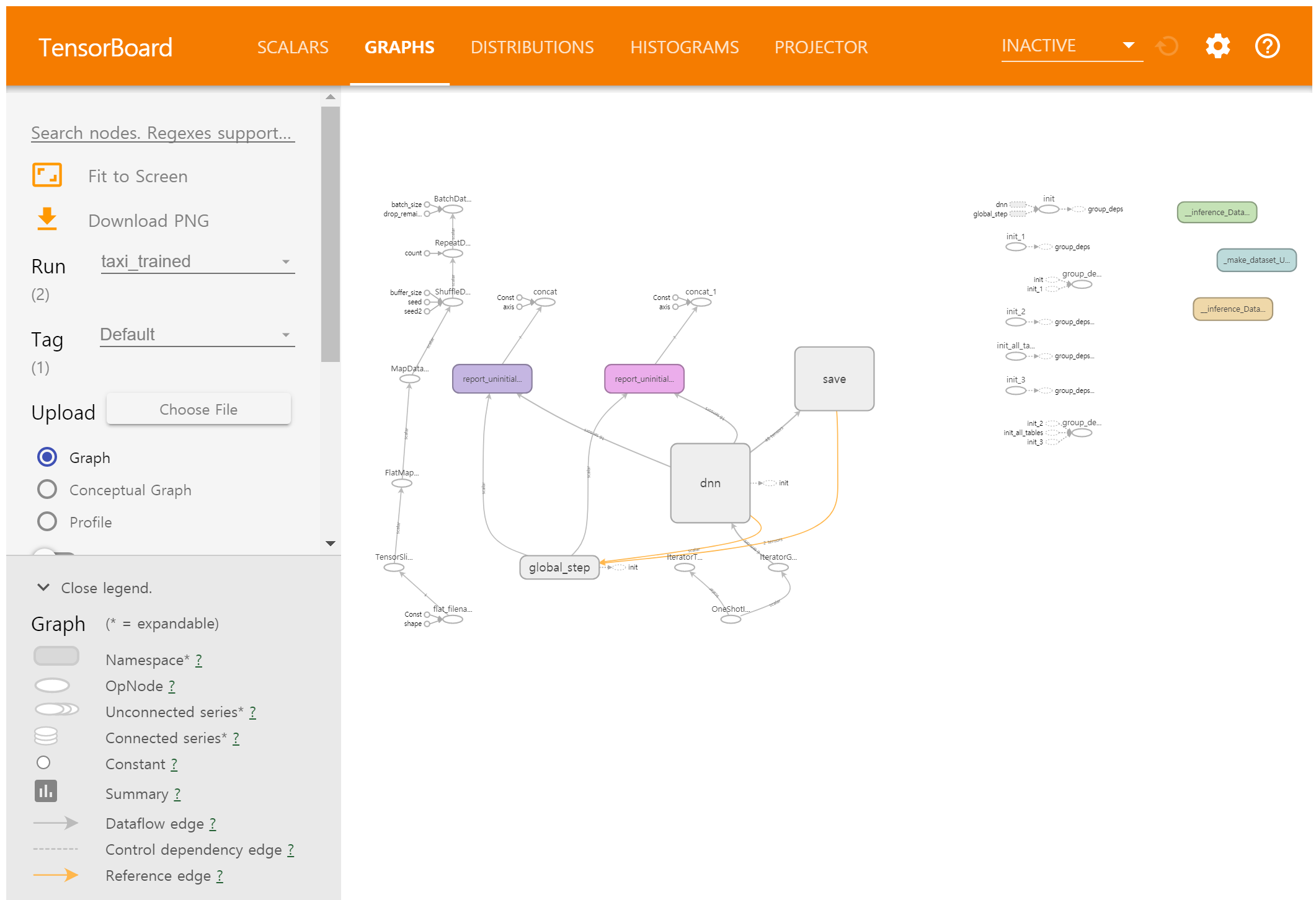Click the Reference edge help link
1316x900 pixels.
tap(220, 876)
